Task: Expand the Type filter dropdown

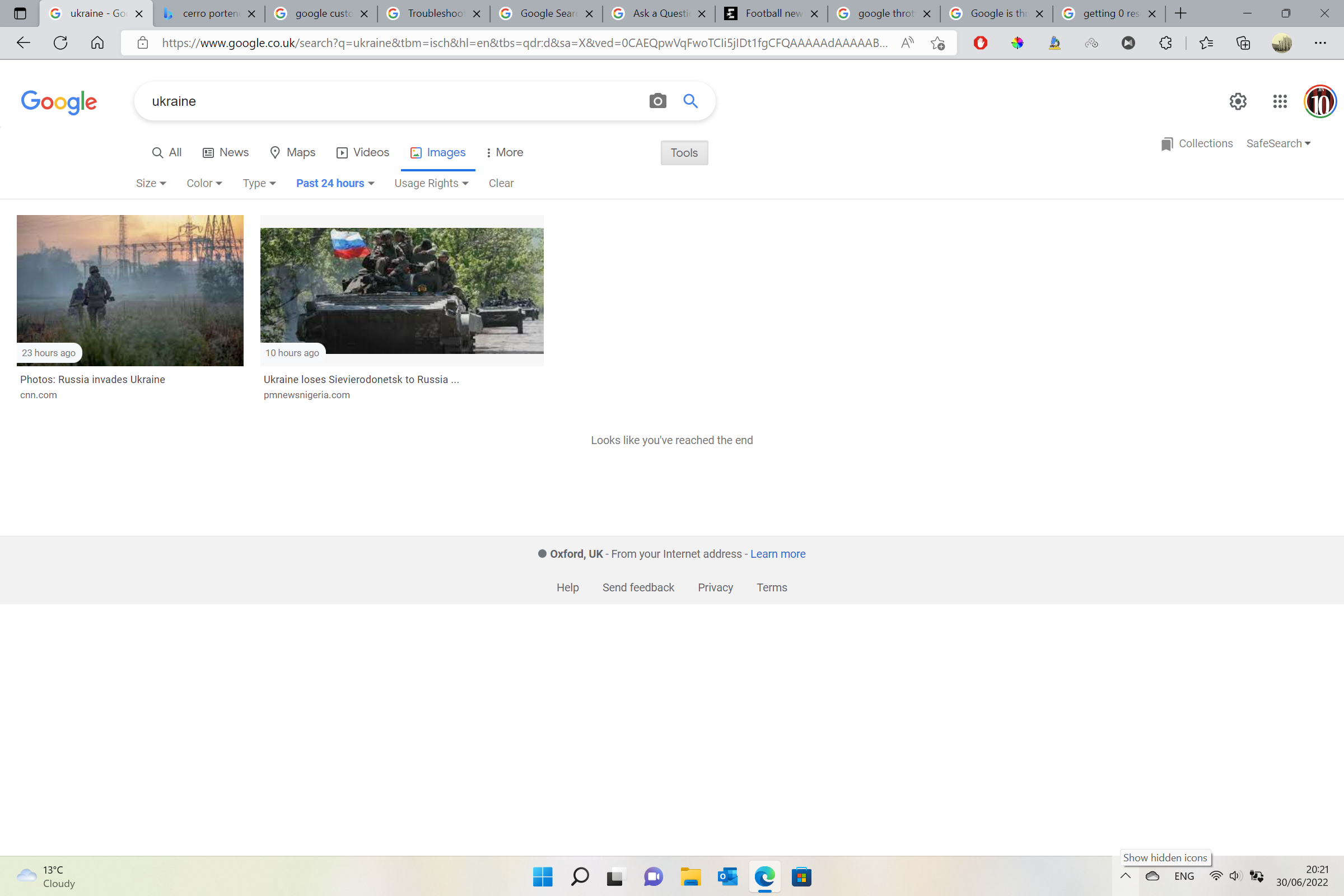Action: coord(259,184)
